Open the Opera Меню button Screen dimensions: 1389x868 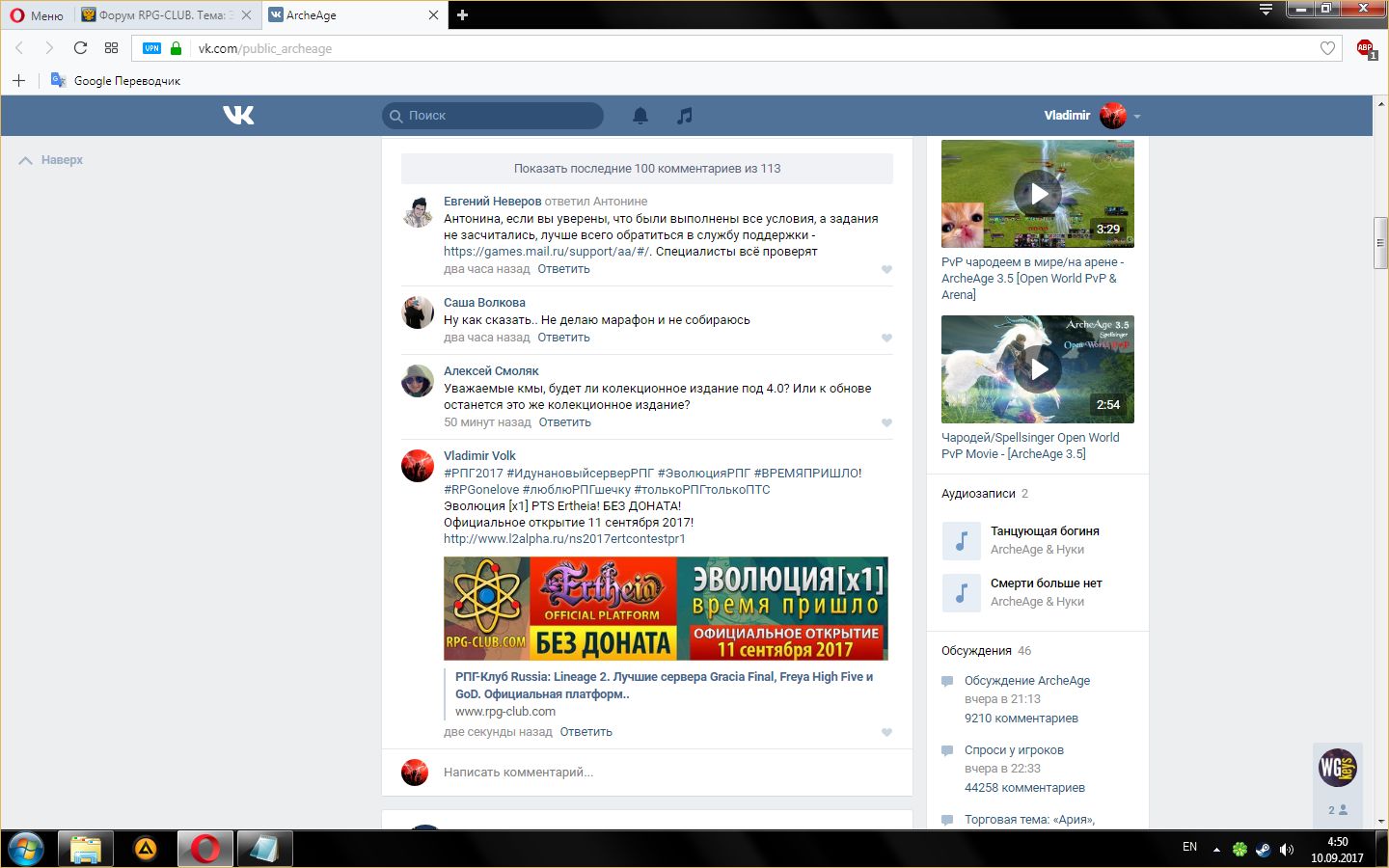[x=37, y=15]
